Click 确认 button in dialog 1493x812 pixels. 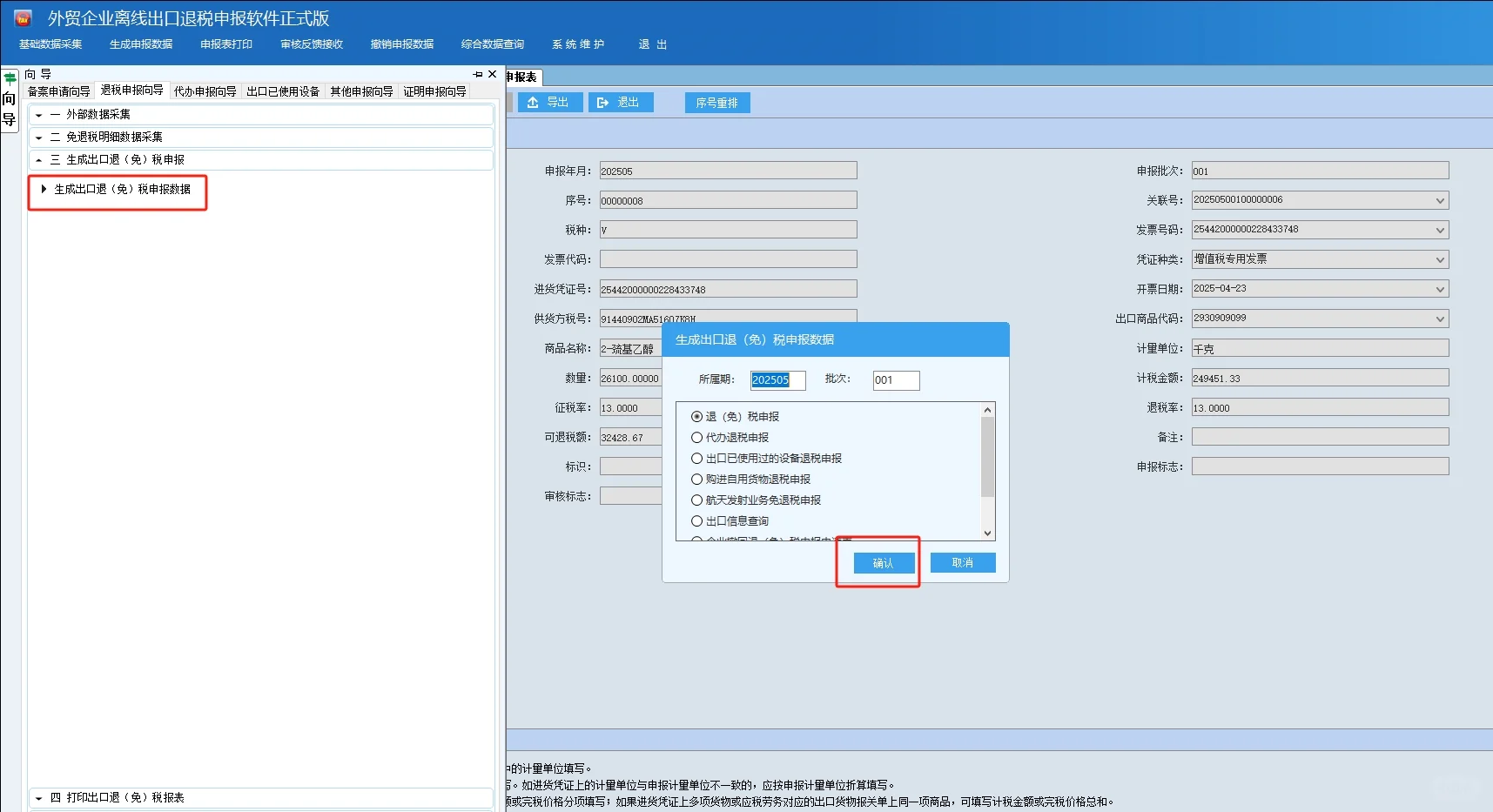click(x=884, y=563)
